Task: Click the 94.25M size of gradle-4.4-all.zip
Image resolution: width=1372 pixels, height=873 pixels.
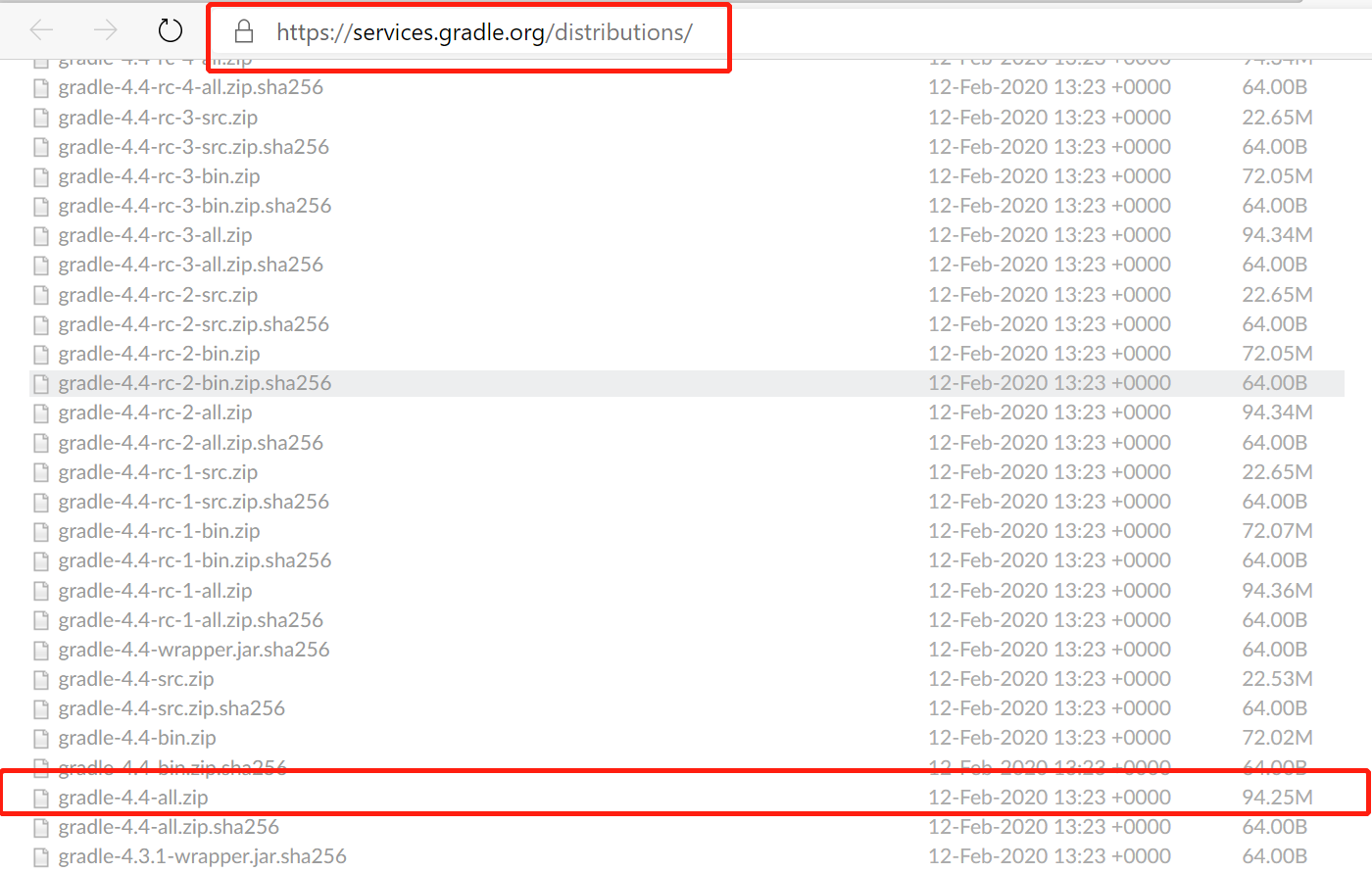Action: click(x=1277, y=798)
